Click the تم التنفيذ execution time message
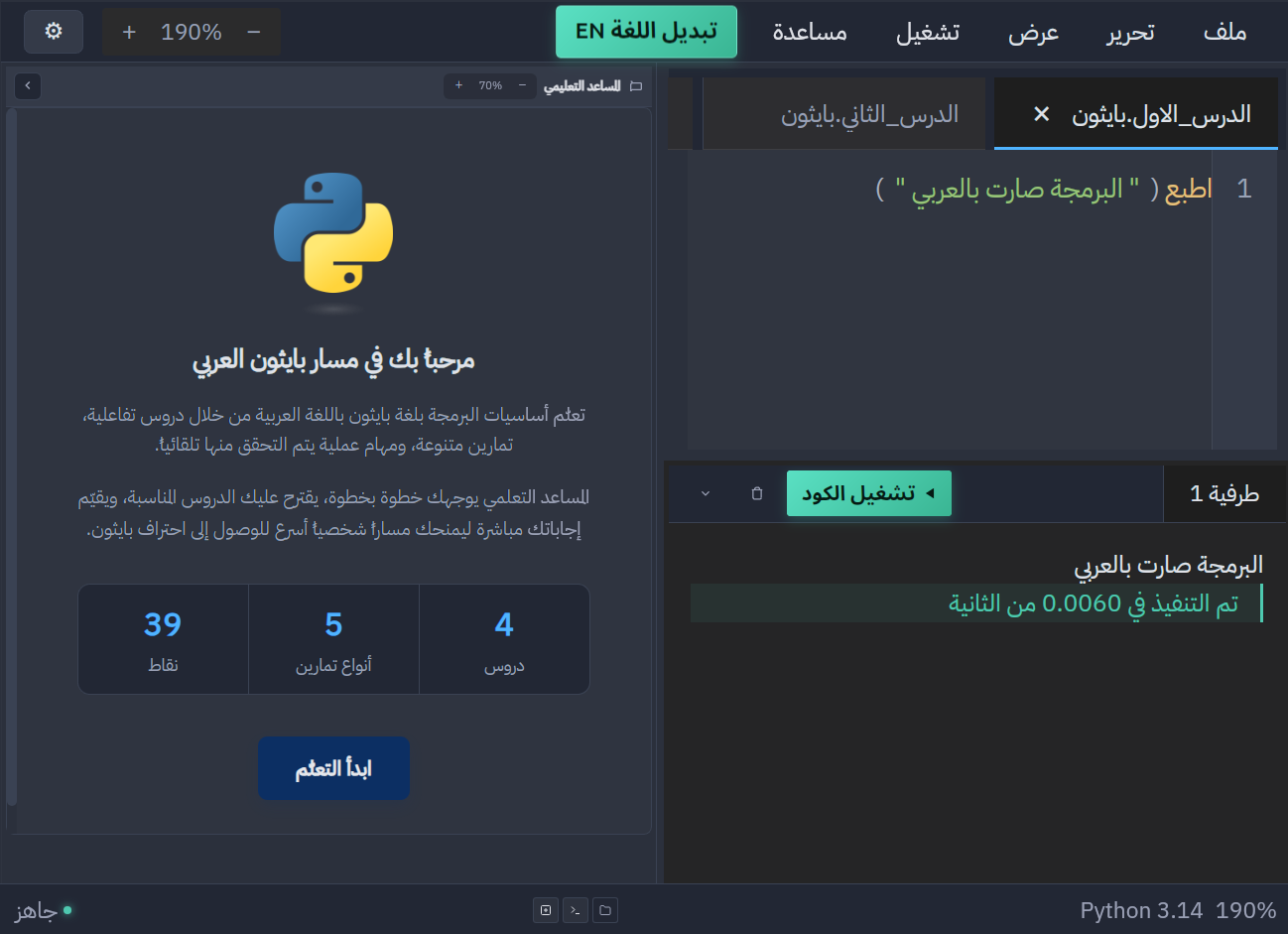1288x934 pixels. 976,603
